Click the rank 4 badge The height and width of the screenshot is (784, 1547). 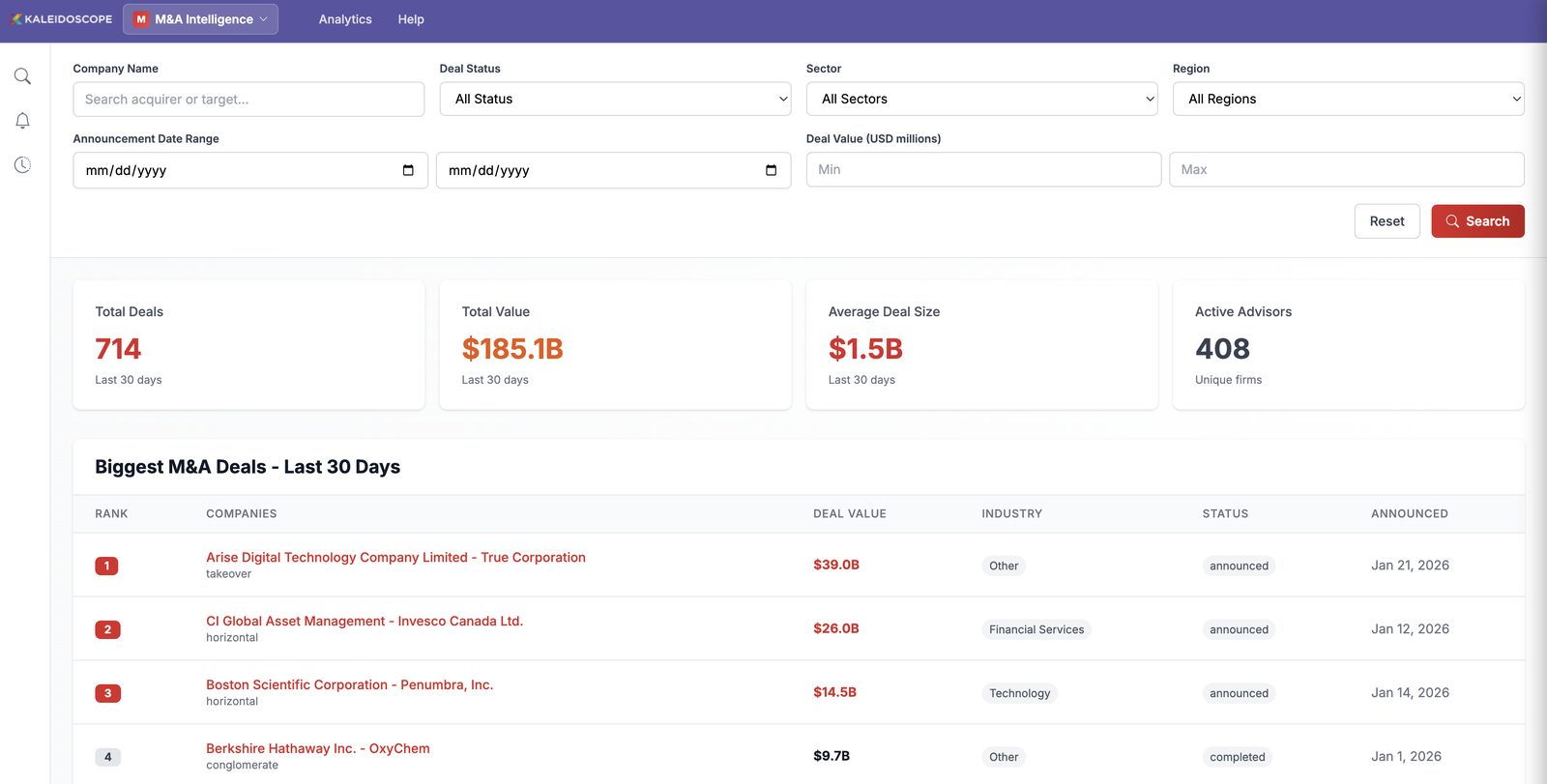click(107, 757)
